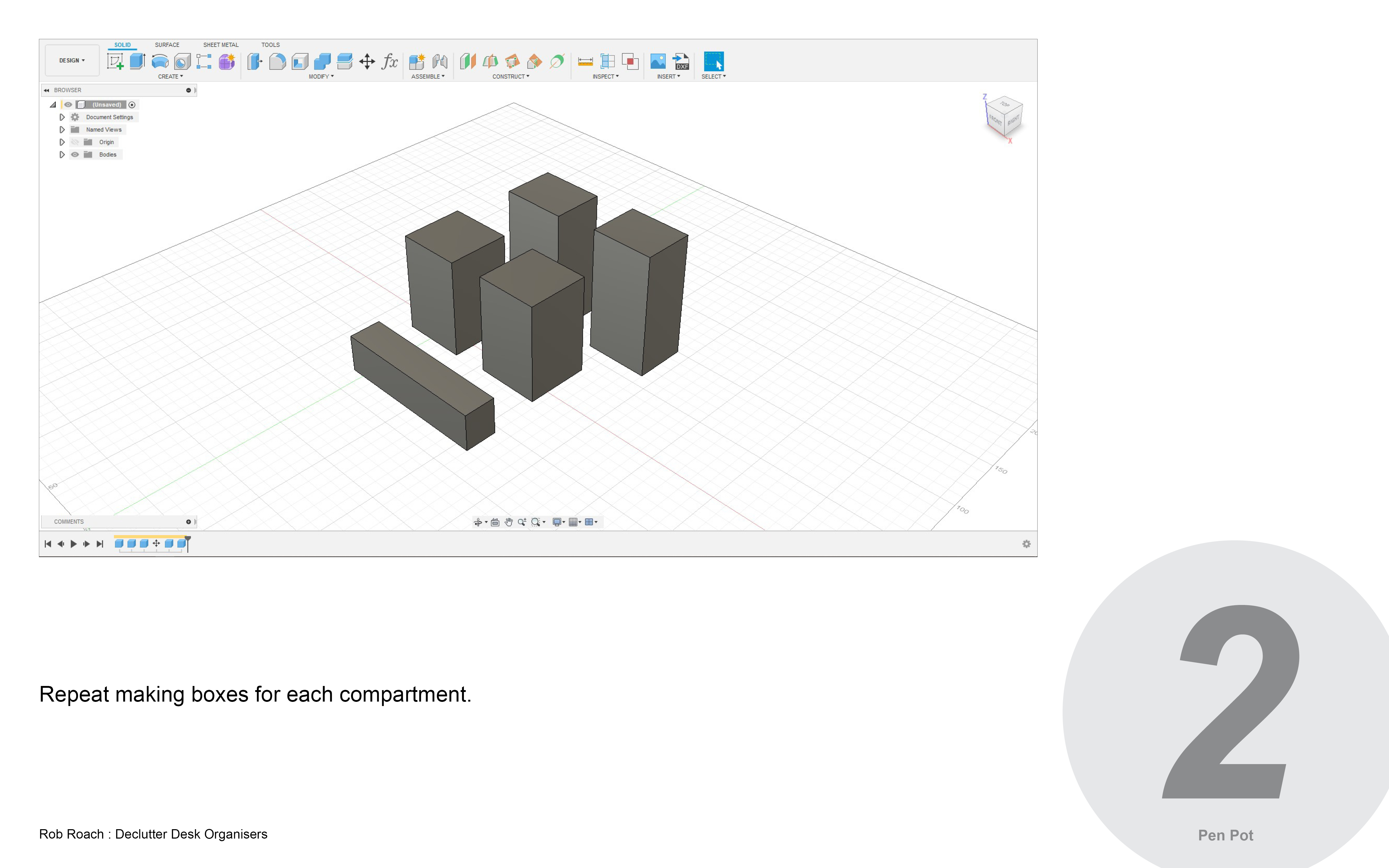Switch to the SHEET METAL tab
Image resolution: width=1389 pixels, height=868 pixels.
pos(220,45)
